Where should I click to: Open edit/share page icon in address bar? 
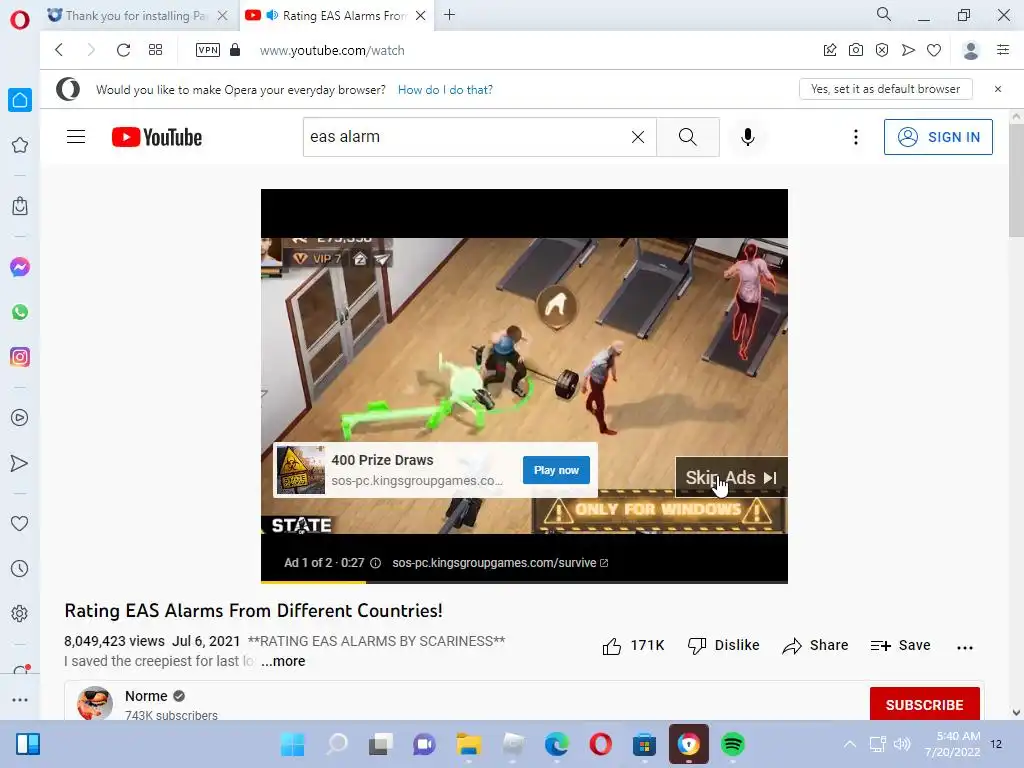(x=829, y=50)
